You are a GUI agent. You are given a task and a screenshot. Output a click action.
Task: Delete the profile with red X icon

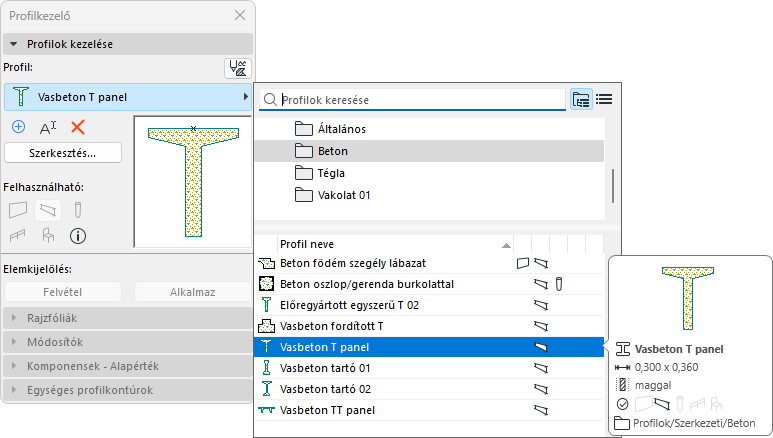click(78, 127)
